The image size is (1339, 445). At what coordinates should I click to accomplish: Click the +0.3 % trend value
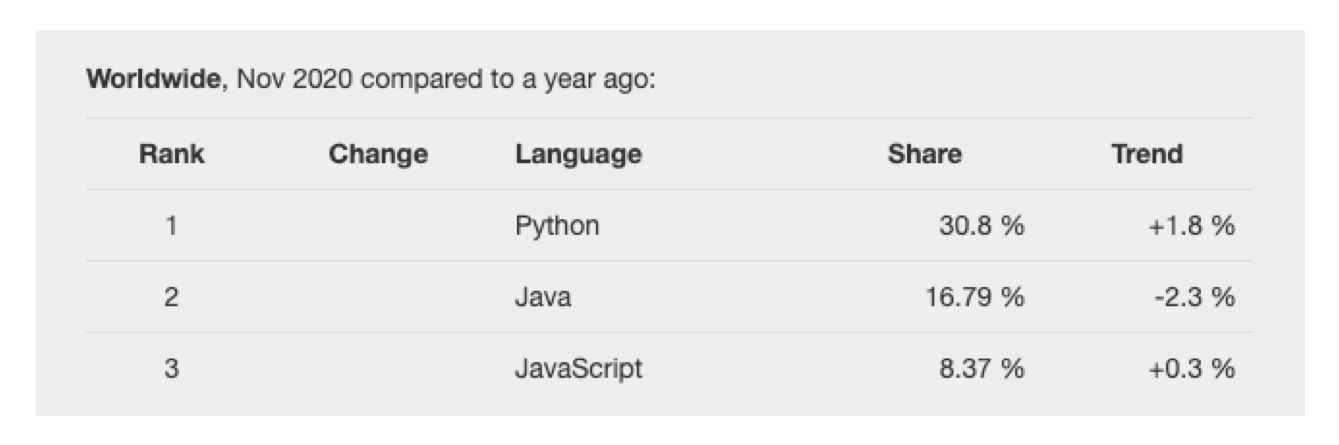(1192, 369)
